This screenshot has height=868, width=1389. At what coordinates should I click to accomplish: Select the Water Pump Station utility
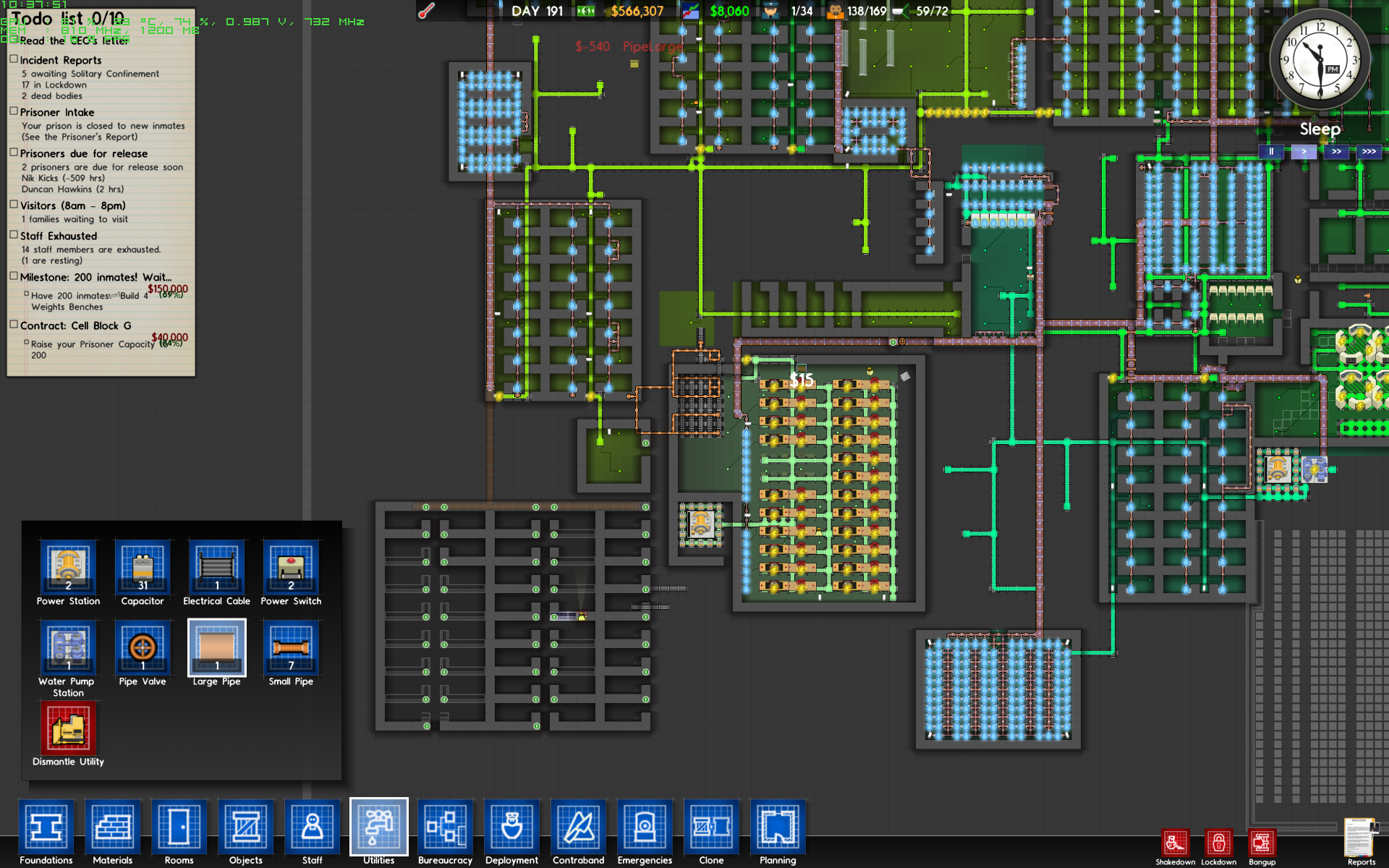pyautogui.click(x=69, y=647)
